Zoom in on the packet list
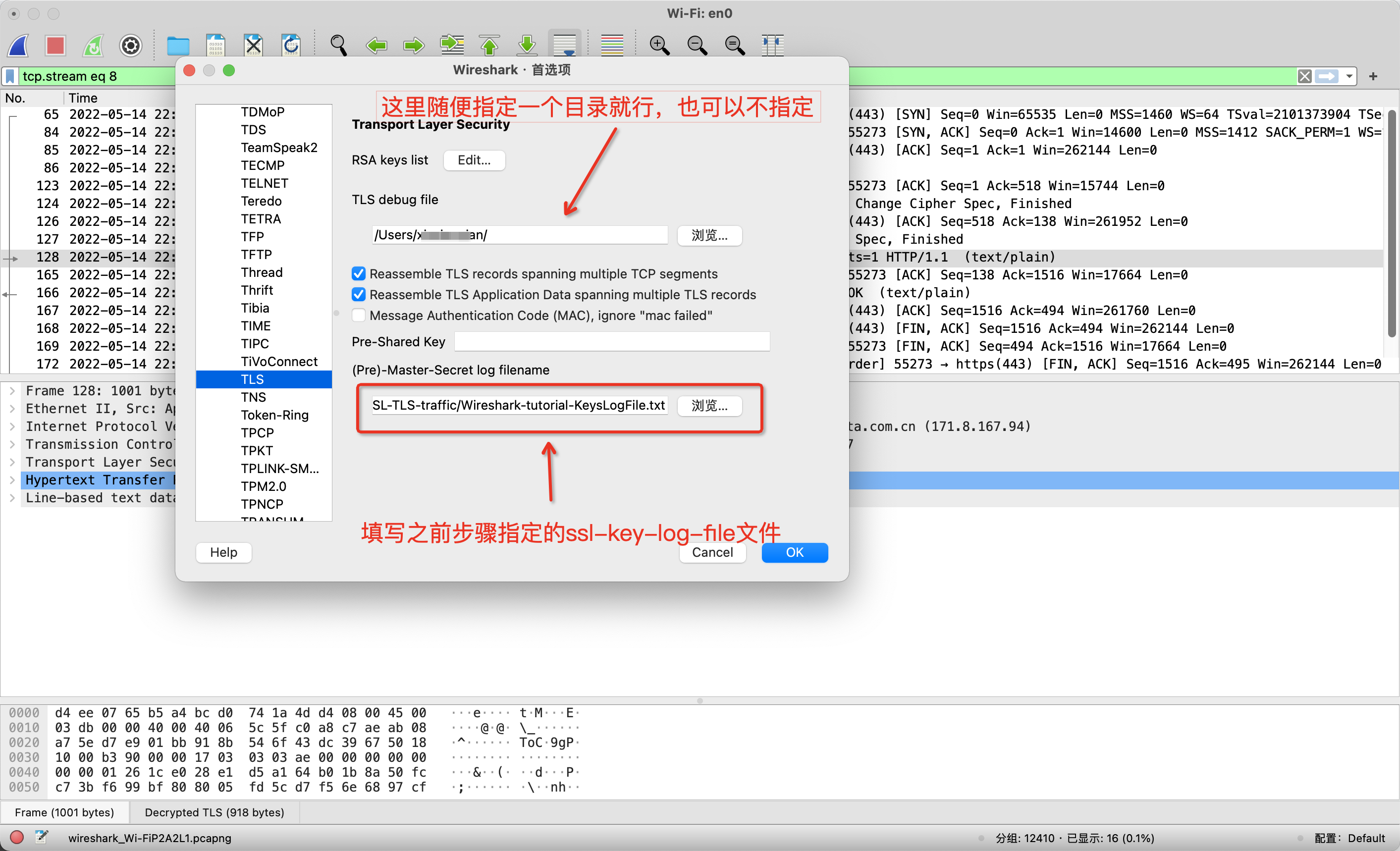This screenshot has height=851, width=1400. pyautogui.click(x=659, y=46)
